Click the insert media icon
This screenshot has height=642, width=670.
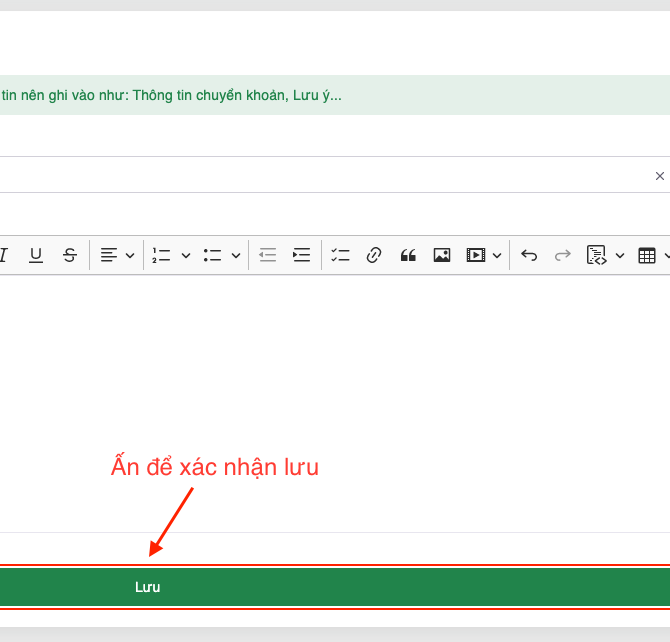tap(475, 255)
